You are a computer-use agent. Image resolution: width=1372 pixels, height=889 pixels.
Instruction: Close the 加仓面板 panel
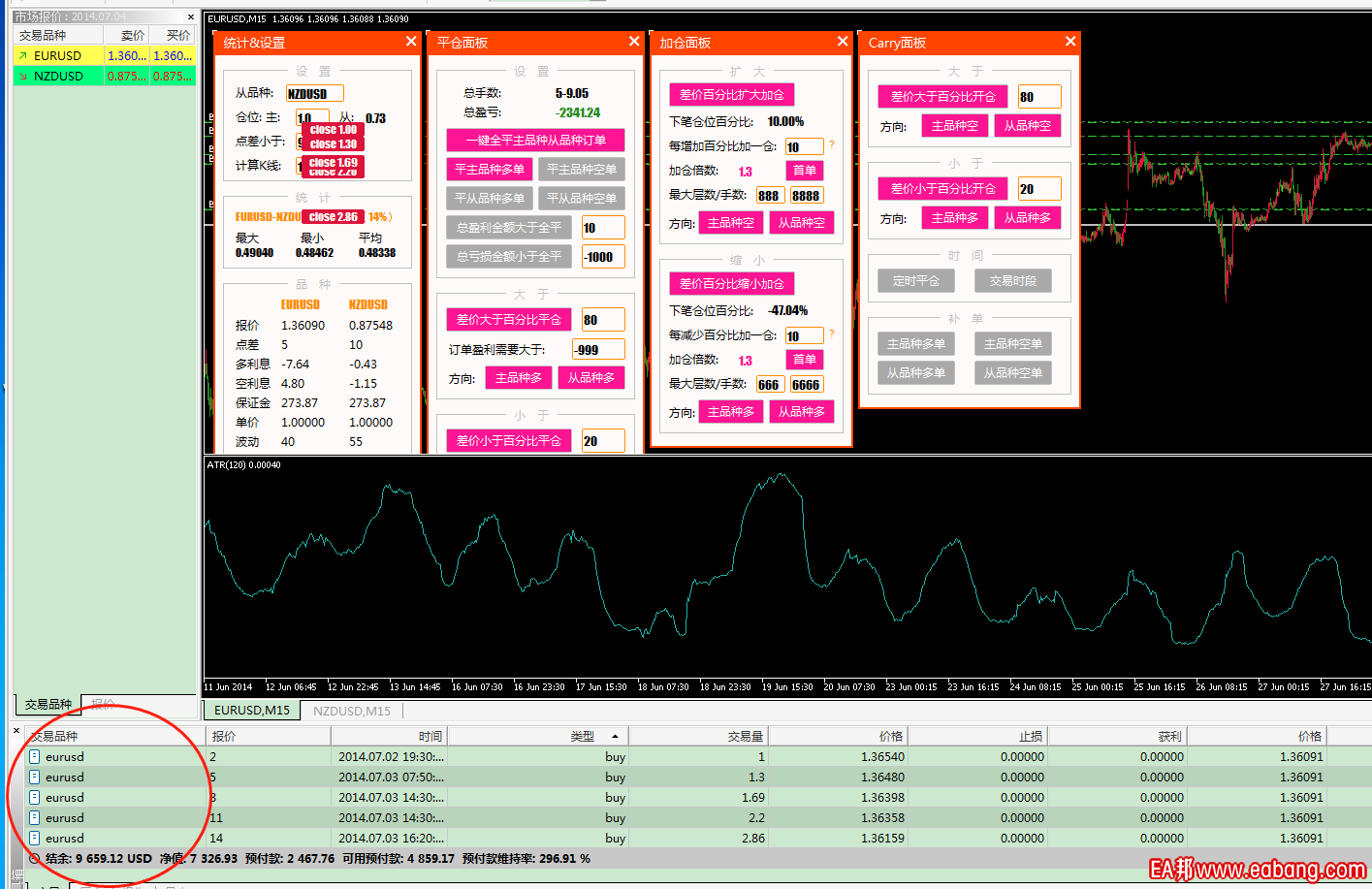843,42
